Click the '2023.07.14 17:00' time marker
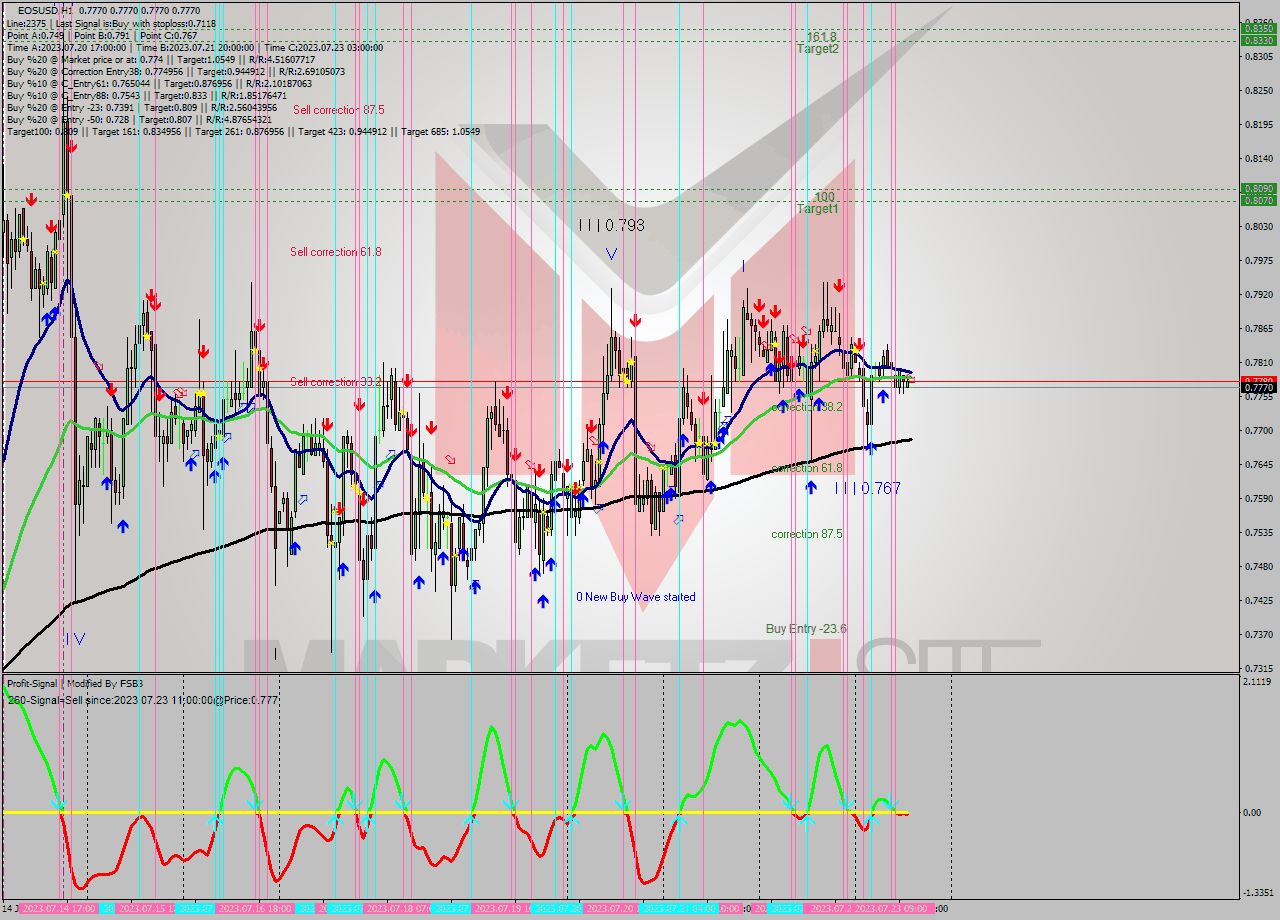The height and width of the screenshot is (920, 1280). (59, 908)
